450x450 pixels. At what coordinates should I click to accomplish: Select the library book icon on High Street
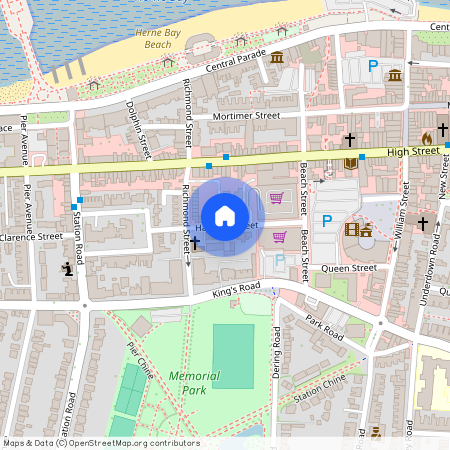click(x=351, y=163)
